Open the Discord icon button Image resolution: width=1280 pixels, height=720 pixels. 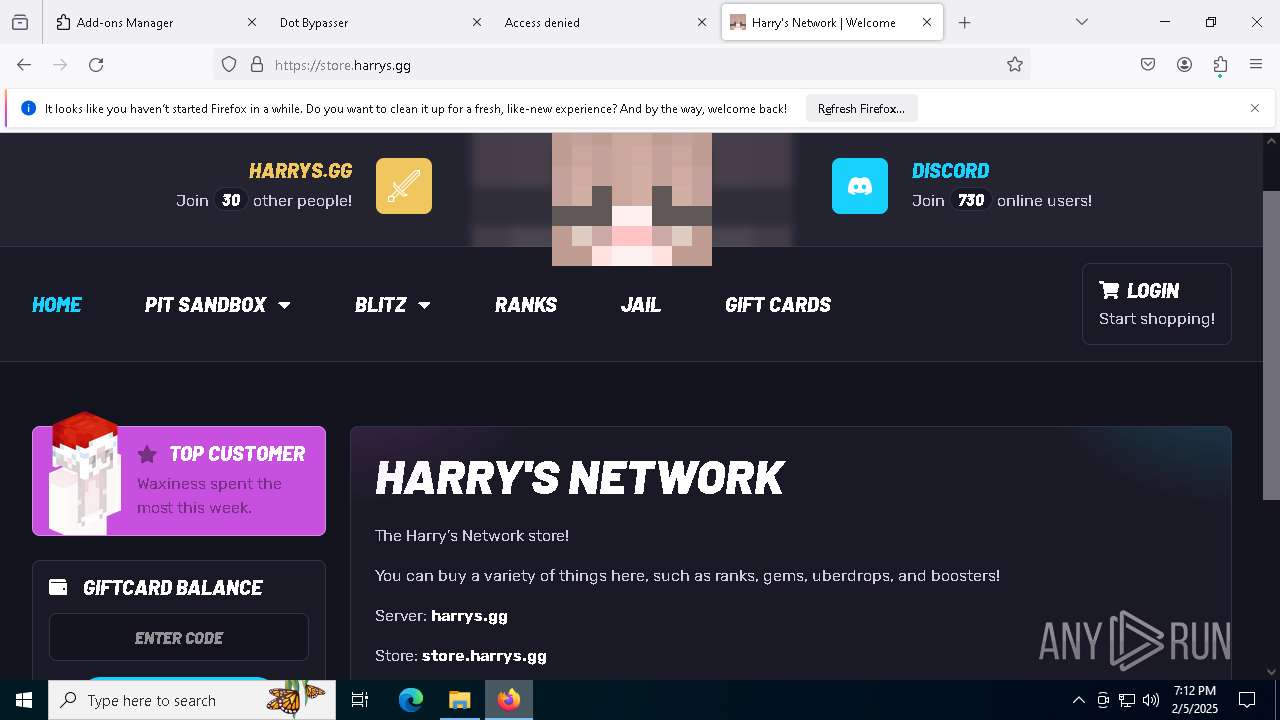860,186
